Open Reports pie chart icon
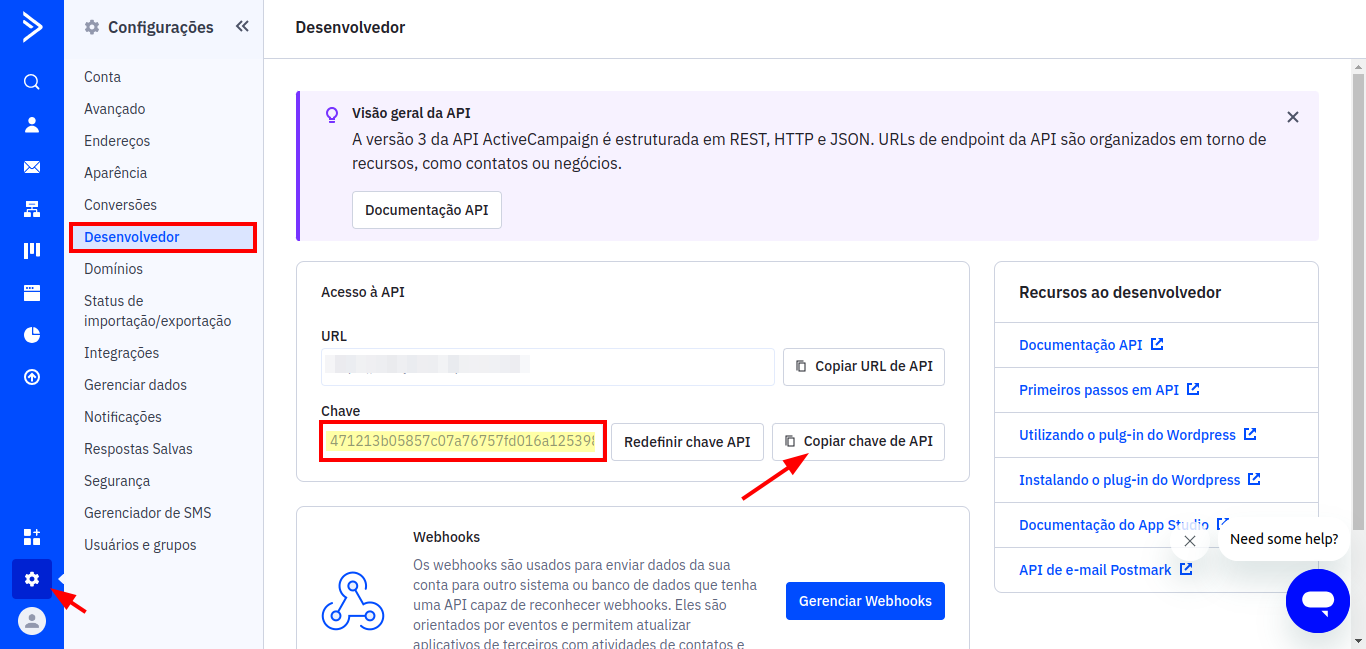 pos(32,335)
